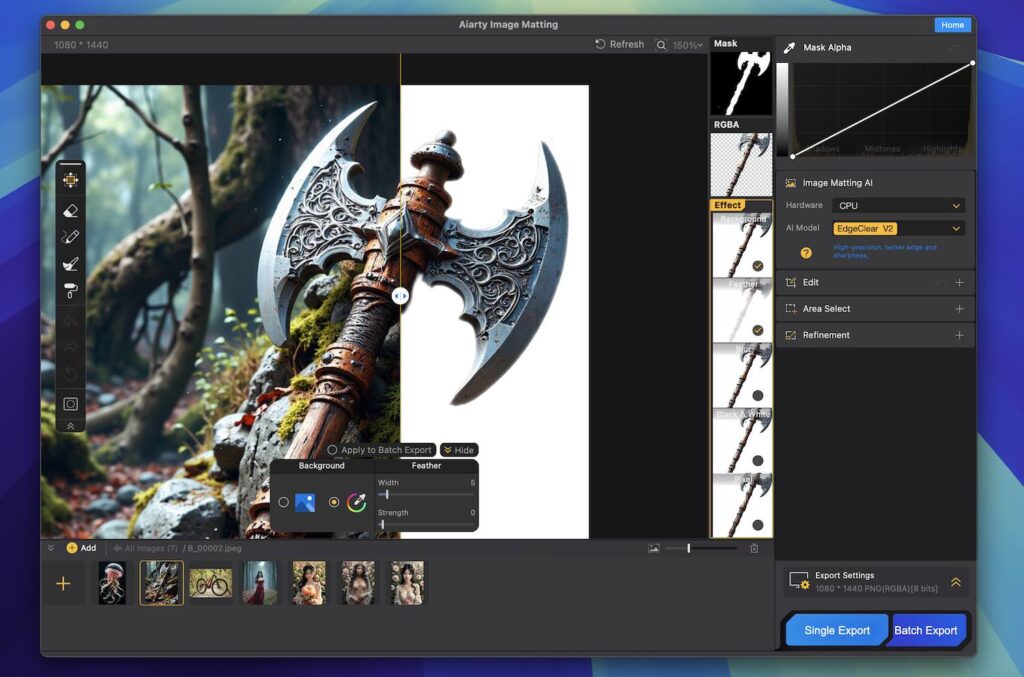Screen dimensions: 1024x677
Task: Toggle the Background effect checkmark
Action: point(758,266)
